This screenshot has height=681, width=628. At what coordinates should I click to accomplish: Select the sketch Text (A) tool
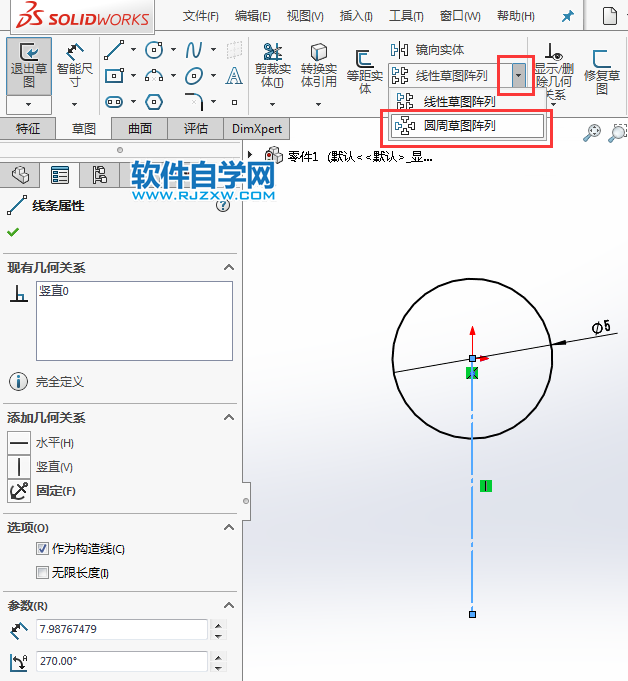click(x=234, y=76)
